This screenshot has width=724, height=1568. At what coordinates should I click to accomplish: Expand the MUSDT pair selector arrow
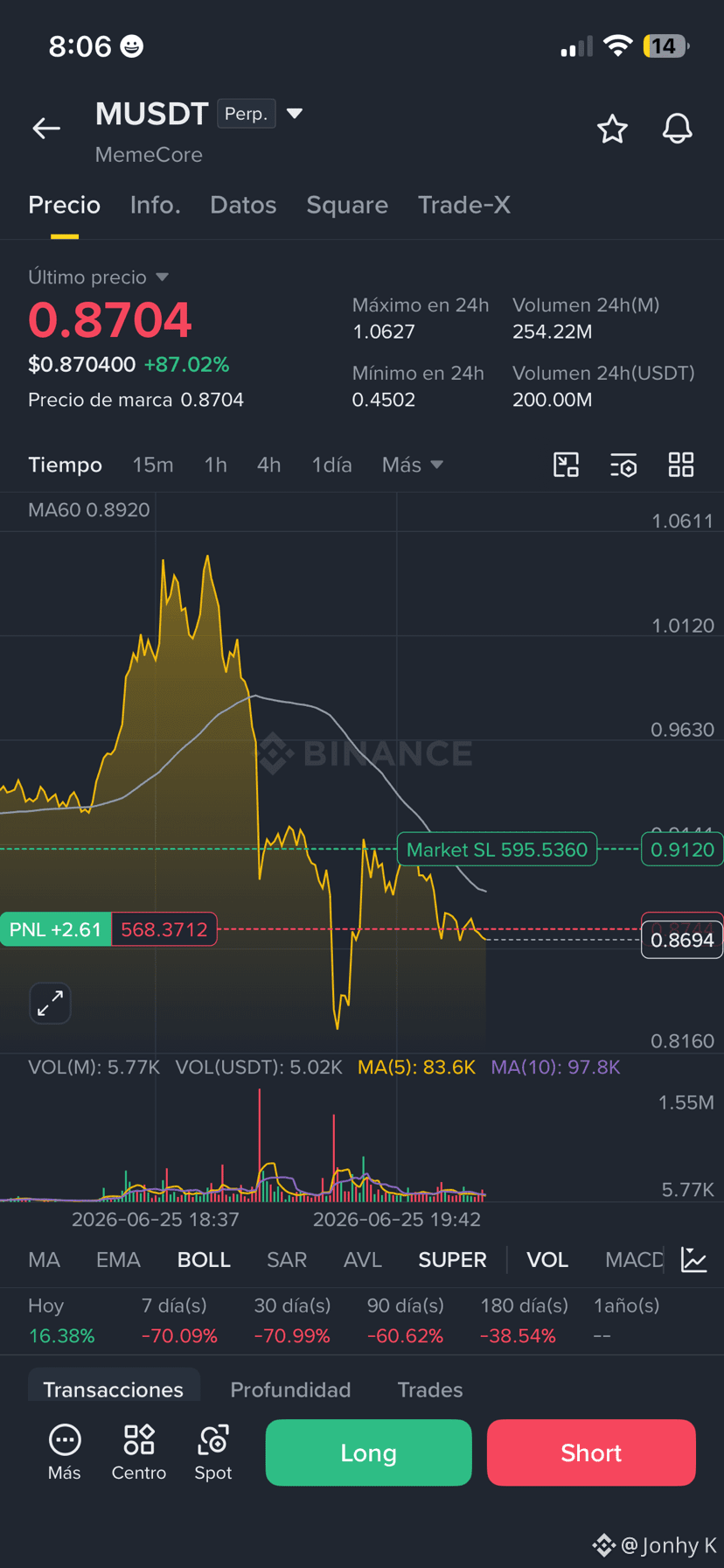(295, 114)
